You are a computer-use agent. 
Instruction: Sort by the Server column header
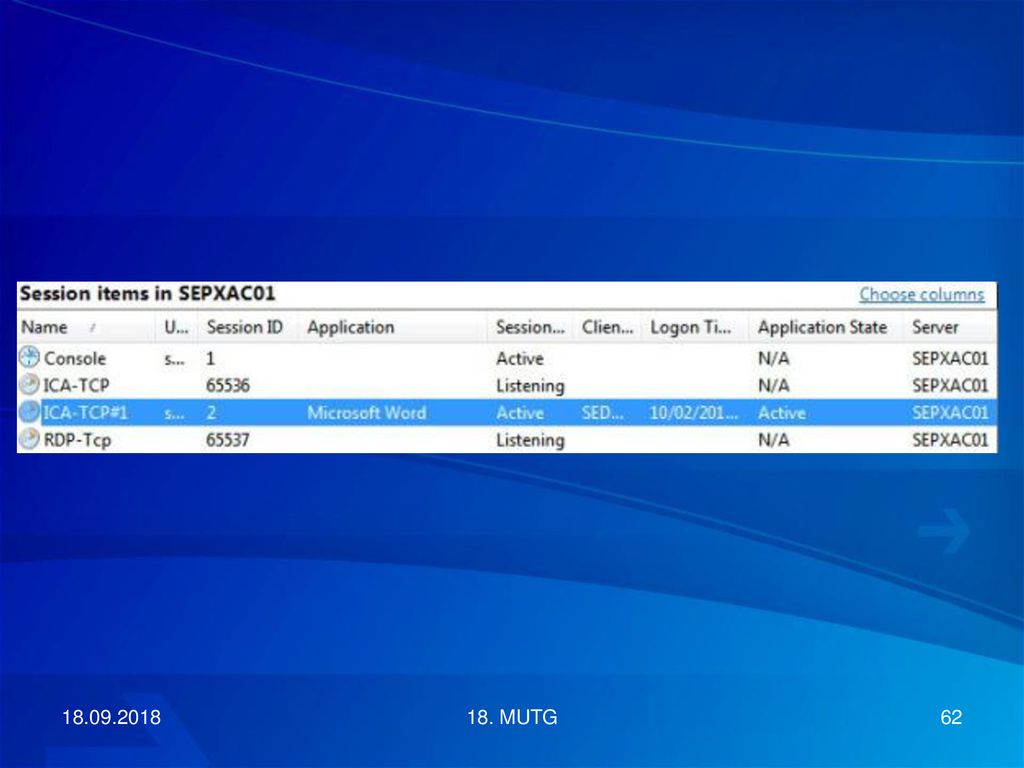pos(950,327)
